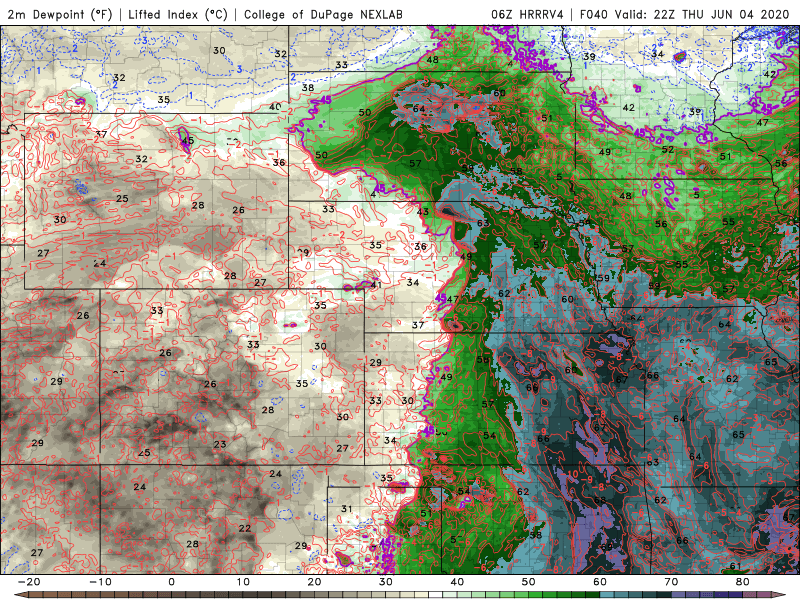
Task: Click the 30 label on the color scale
Action: pos(386,582)
